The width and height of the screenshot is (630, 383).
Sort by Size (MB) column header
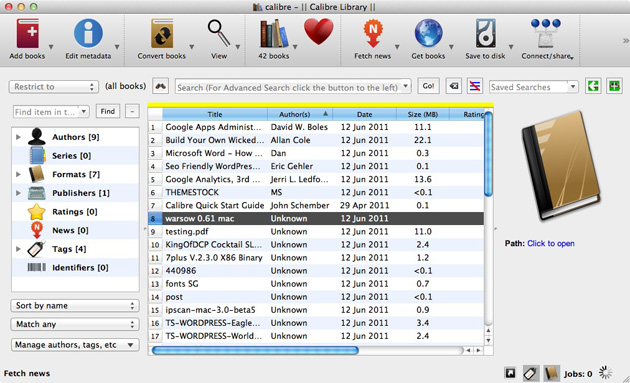pyautogui.click(x=423, y=114)
